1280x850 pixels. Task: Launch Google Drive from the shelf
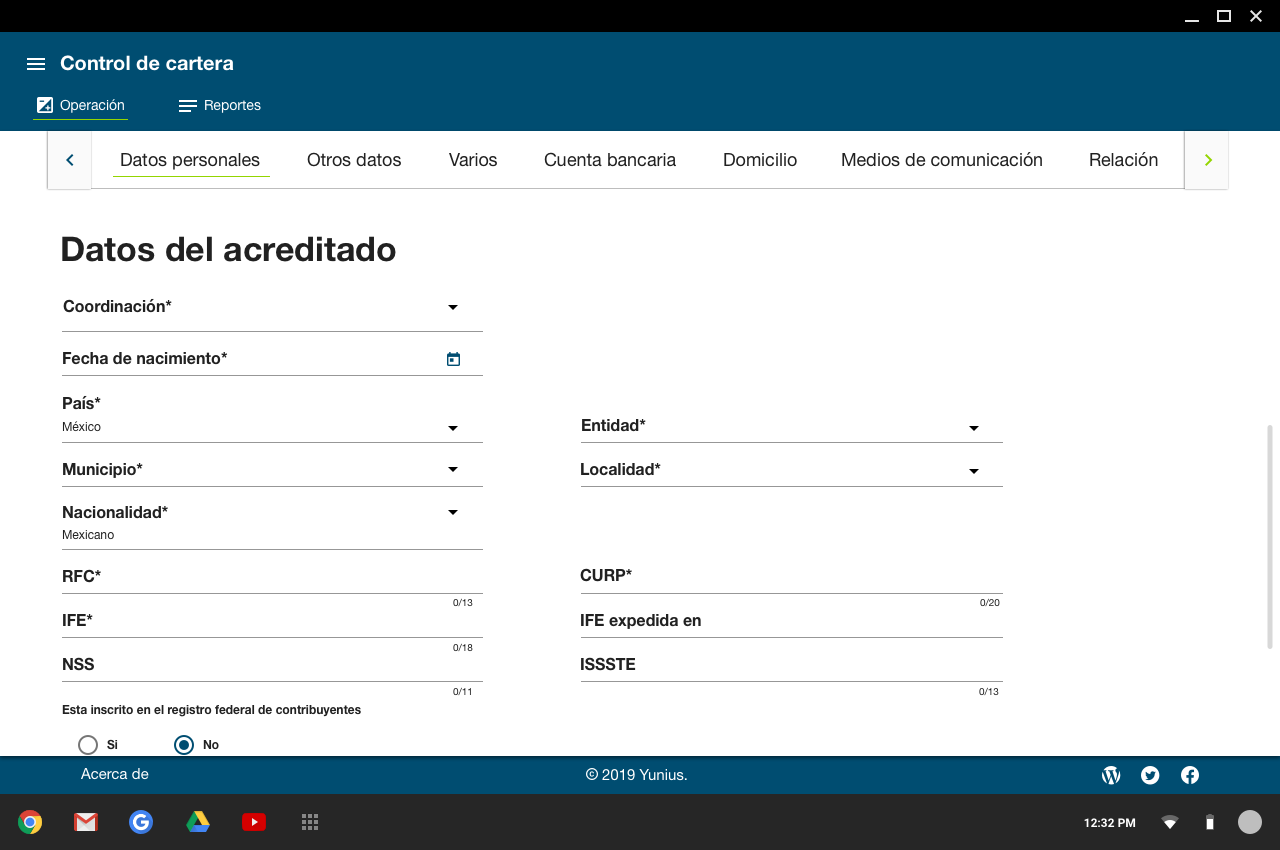coord(198,822)
